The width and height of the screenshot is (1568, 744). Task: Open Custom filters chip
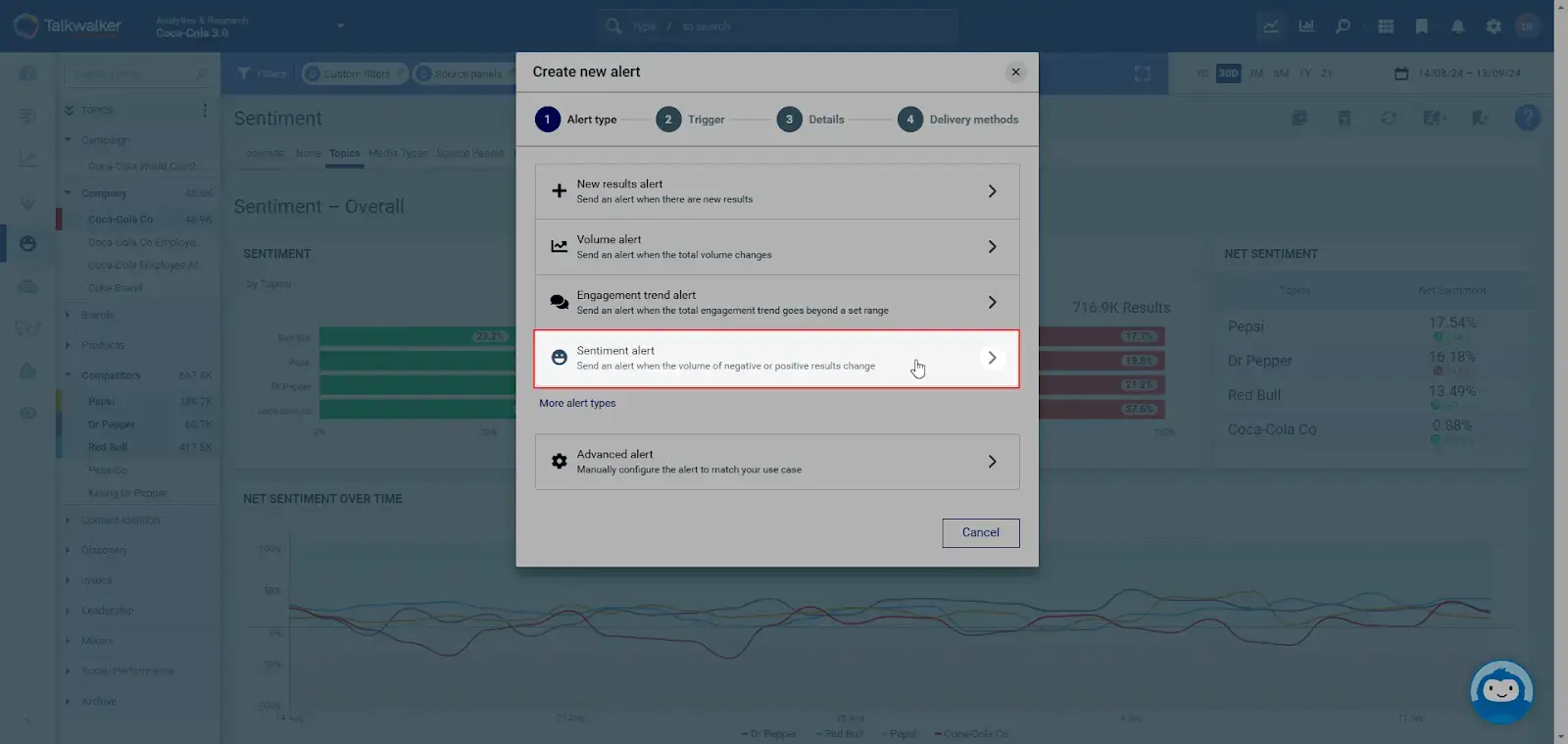click(x=355, y=74)
